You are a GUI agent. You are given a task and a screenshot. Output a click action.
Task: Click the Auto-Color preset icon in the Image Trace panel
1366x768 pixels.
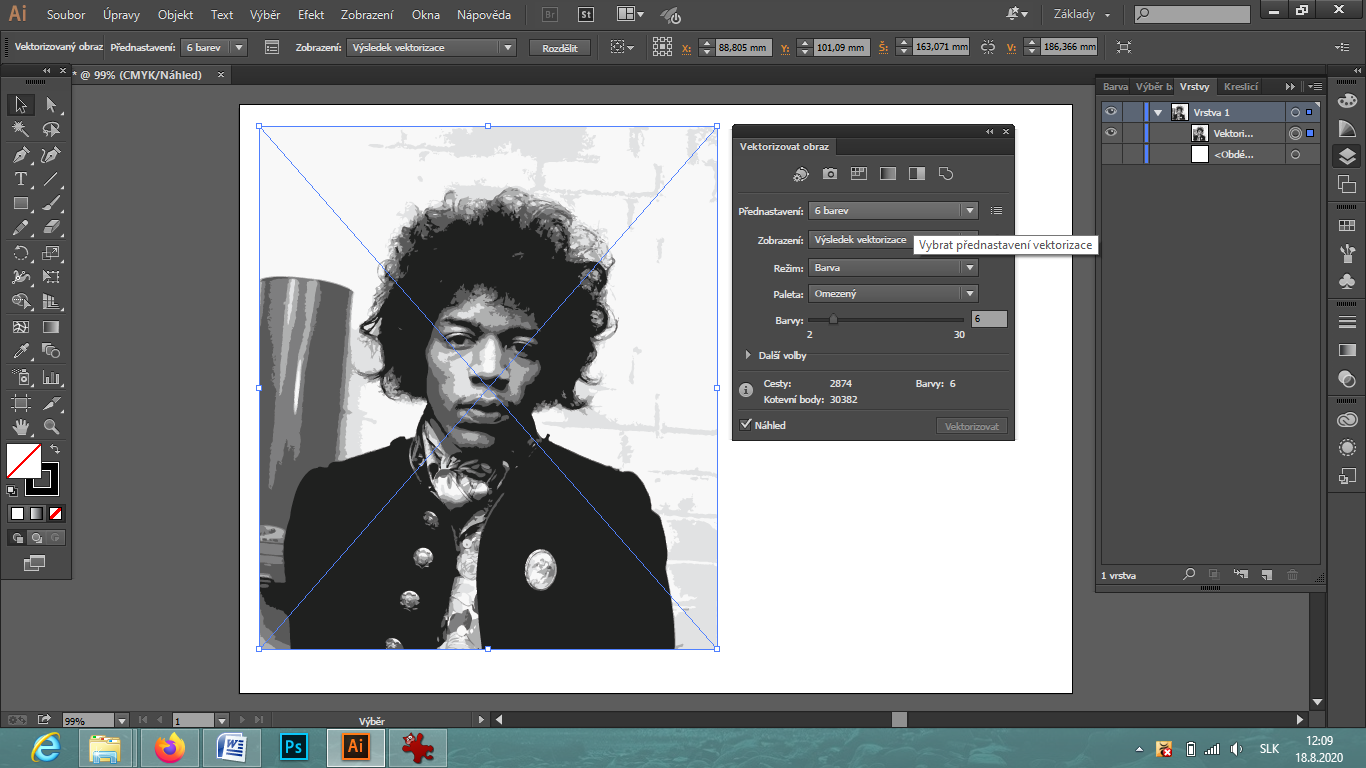click(x=801, y=174)
